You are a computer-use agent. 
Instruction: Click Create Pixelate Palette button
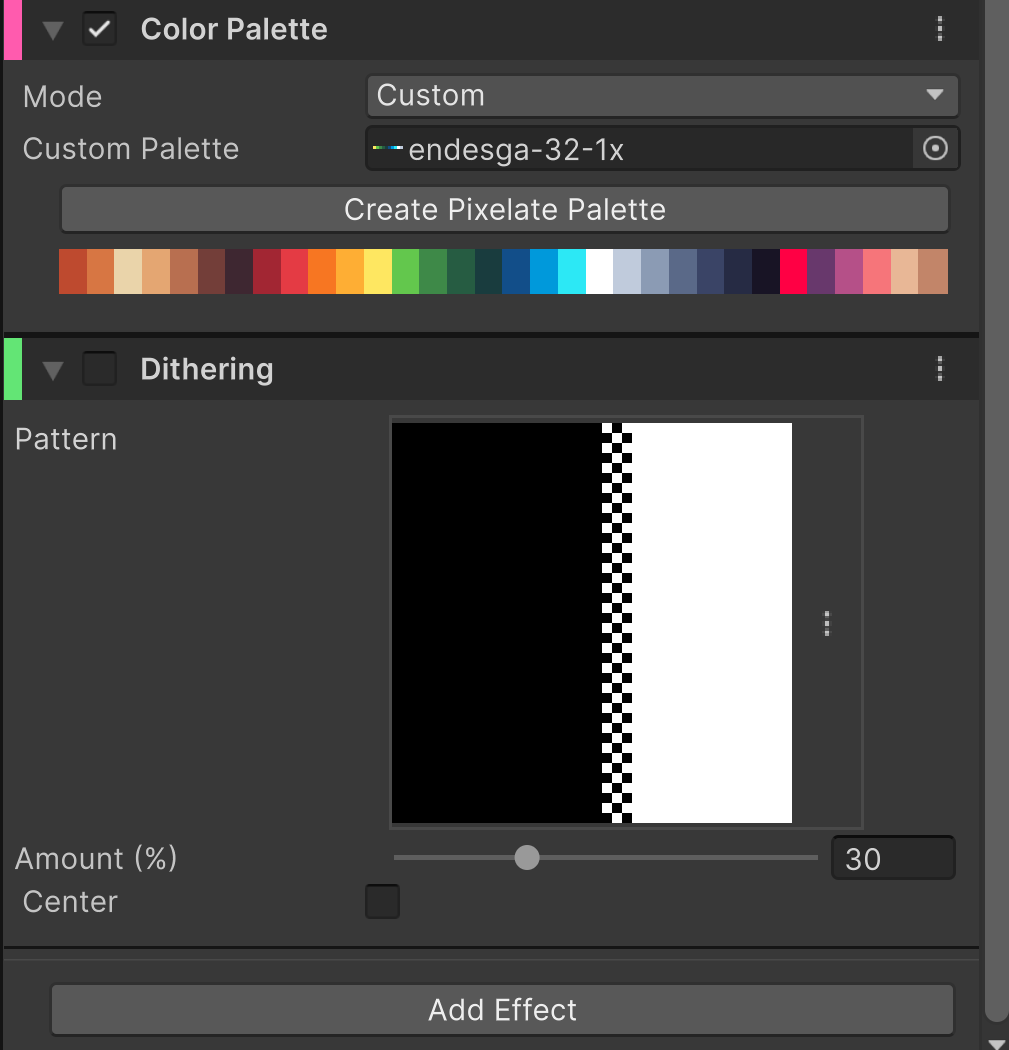point(505,210)
